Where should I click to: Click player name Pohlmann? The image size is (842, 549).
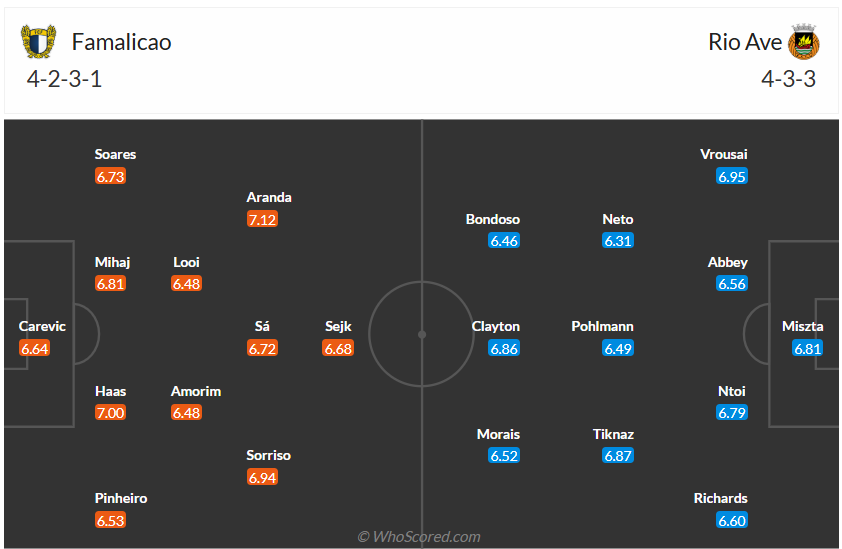(x=602, y=327)
